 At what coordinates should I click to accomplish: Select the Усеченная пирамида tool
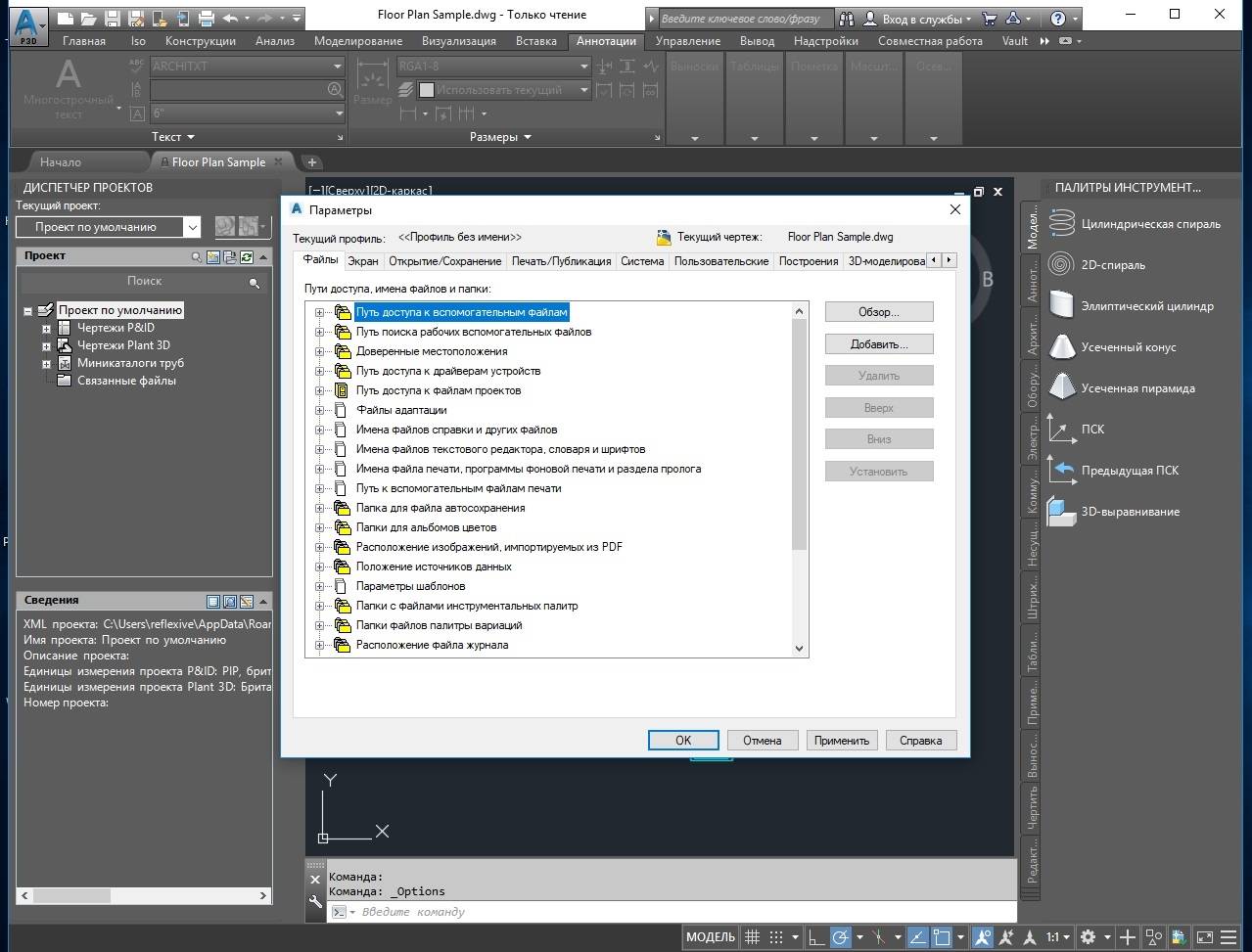coord(1121,388)
